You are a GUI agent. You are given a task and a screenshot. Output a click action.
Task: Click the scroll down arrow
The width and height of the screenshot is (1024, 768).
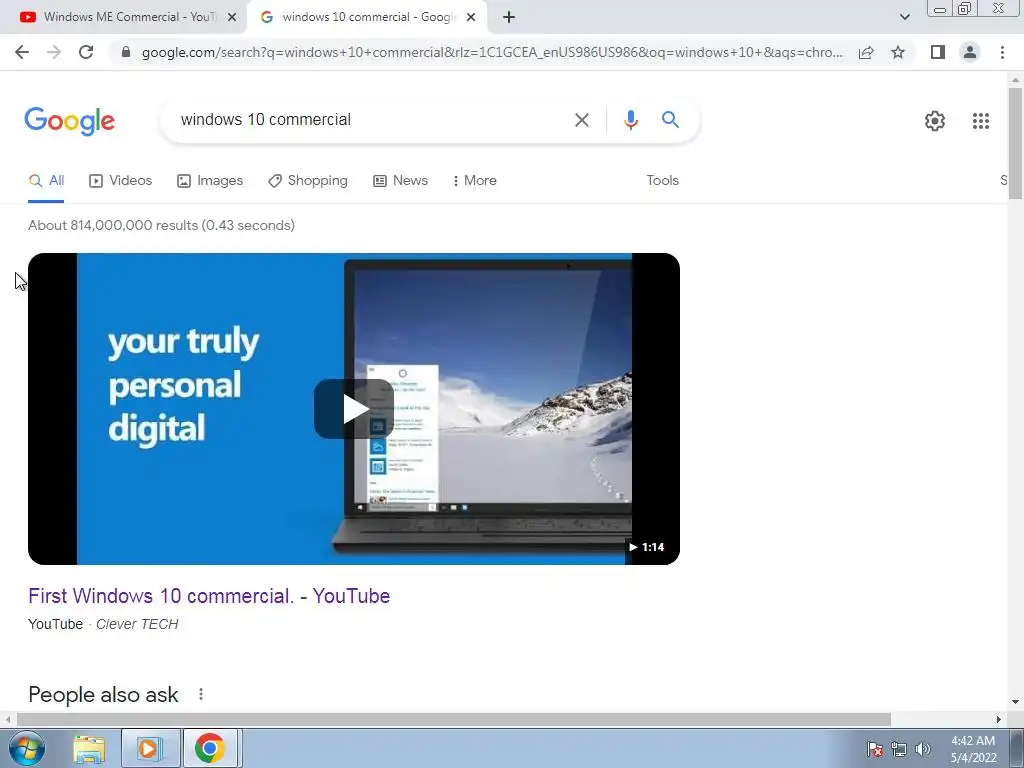pyautogui.click(x=1015, y=703)
